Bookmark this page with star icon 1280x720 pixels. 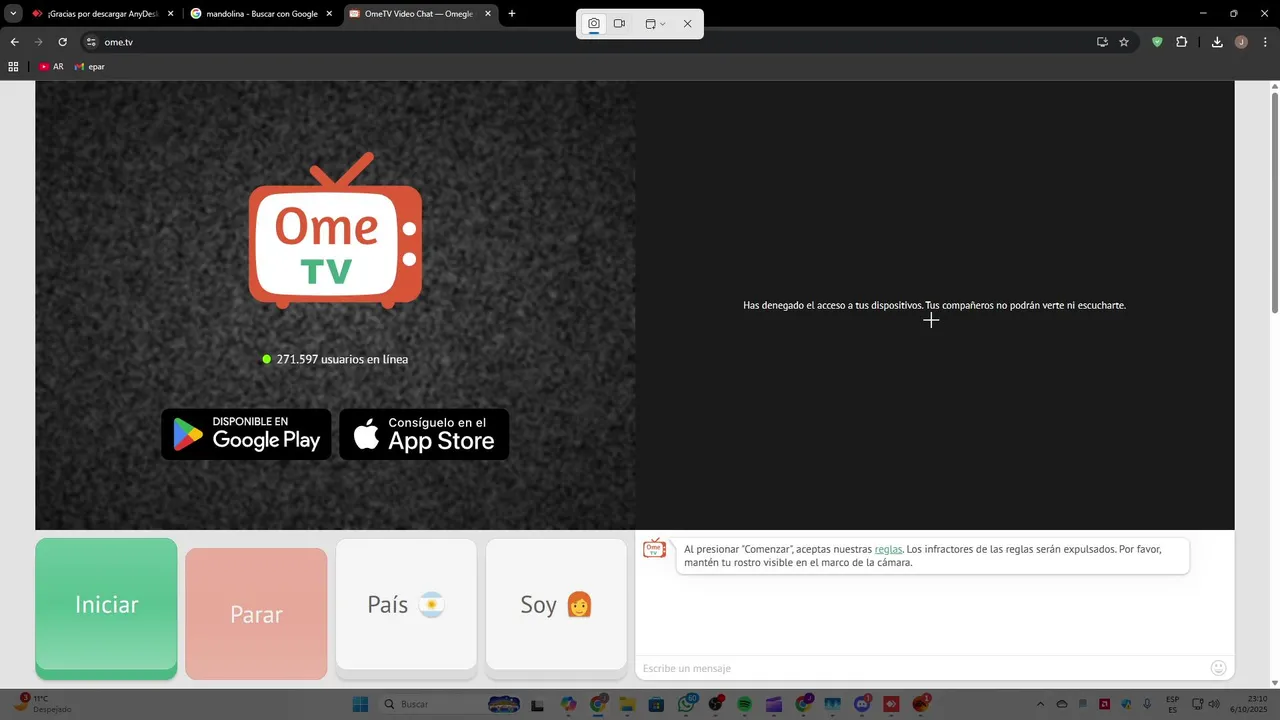[1124, 42]
